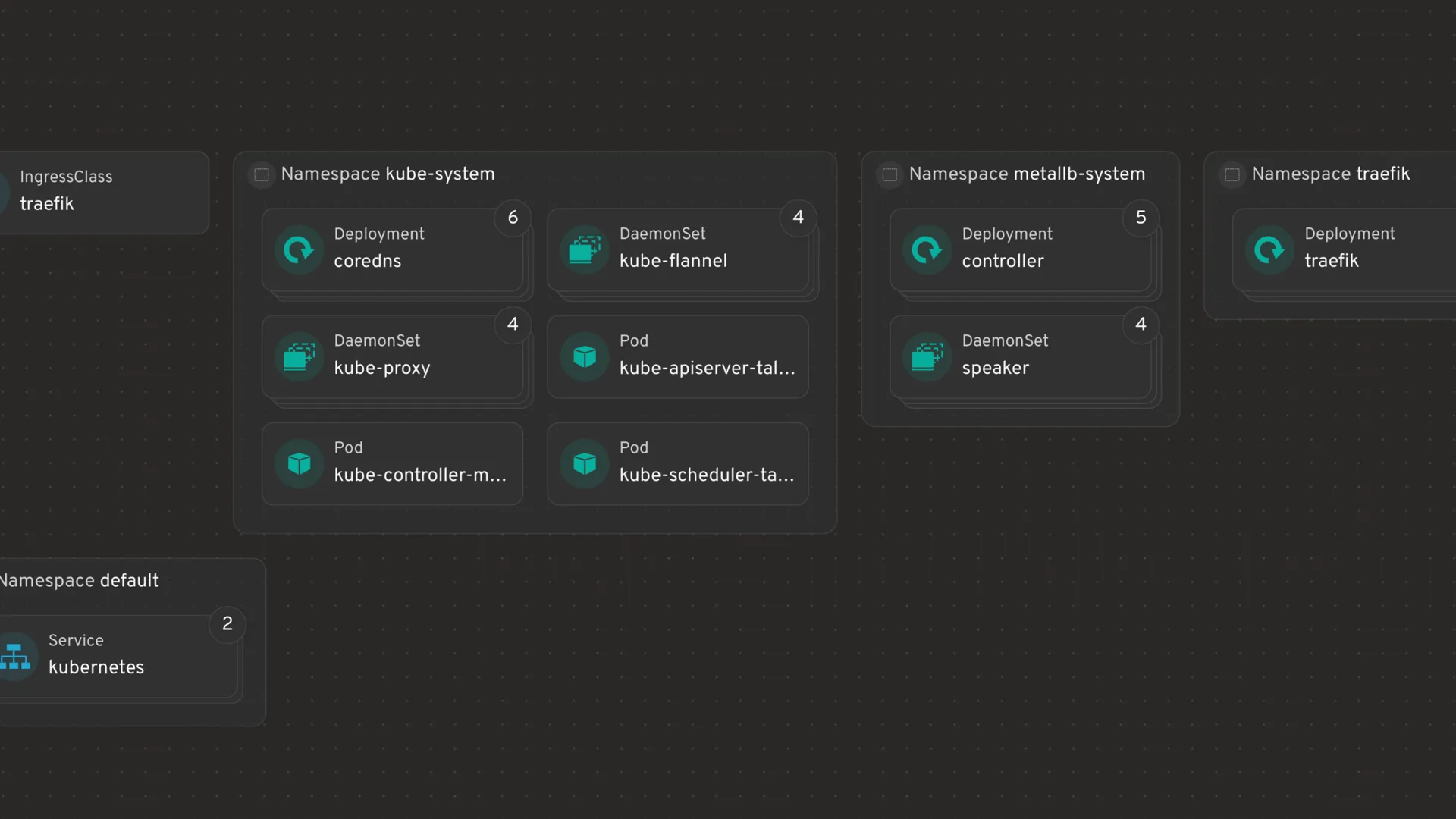Screen dimensions: 1456x819
Task: Click the kubernetes Service network icon
Action: [x=14, y=655]
